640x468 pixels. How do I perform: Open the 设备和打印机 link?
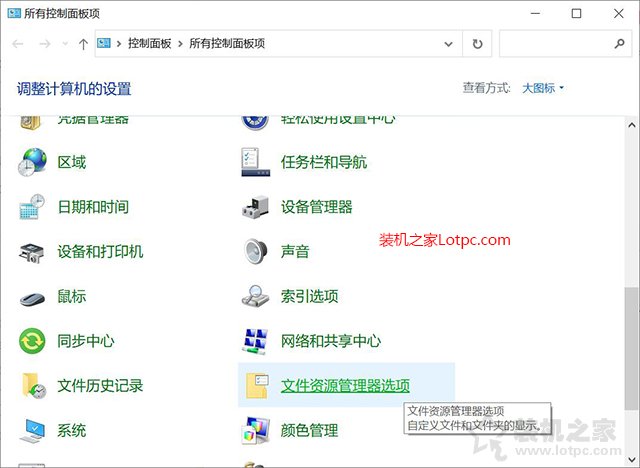pos(100,252)
